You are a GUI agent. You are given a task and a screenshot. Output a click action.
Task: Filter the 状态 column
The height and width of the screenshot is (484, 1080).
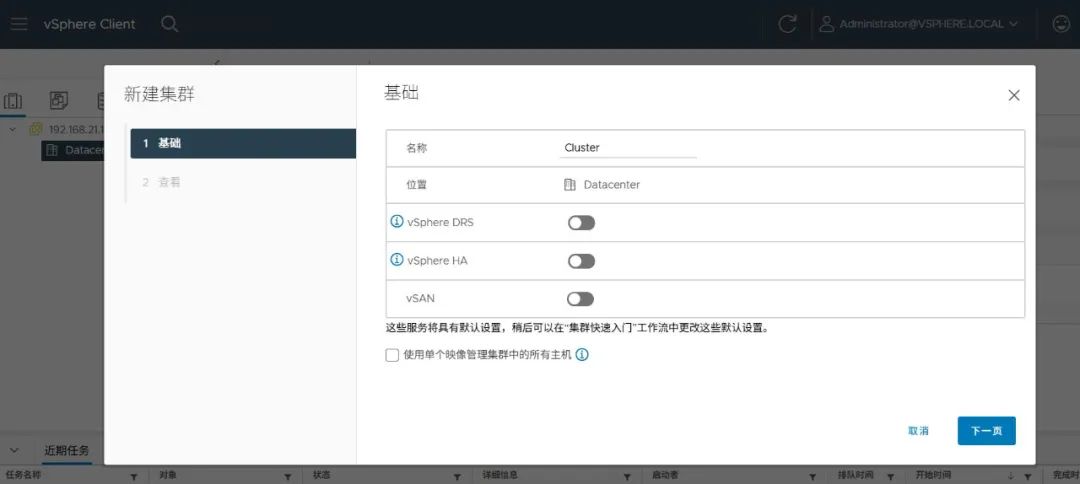point(457,476)
